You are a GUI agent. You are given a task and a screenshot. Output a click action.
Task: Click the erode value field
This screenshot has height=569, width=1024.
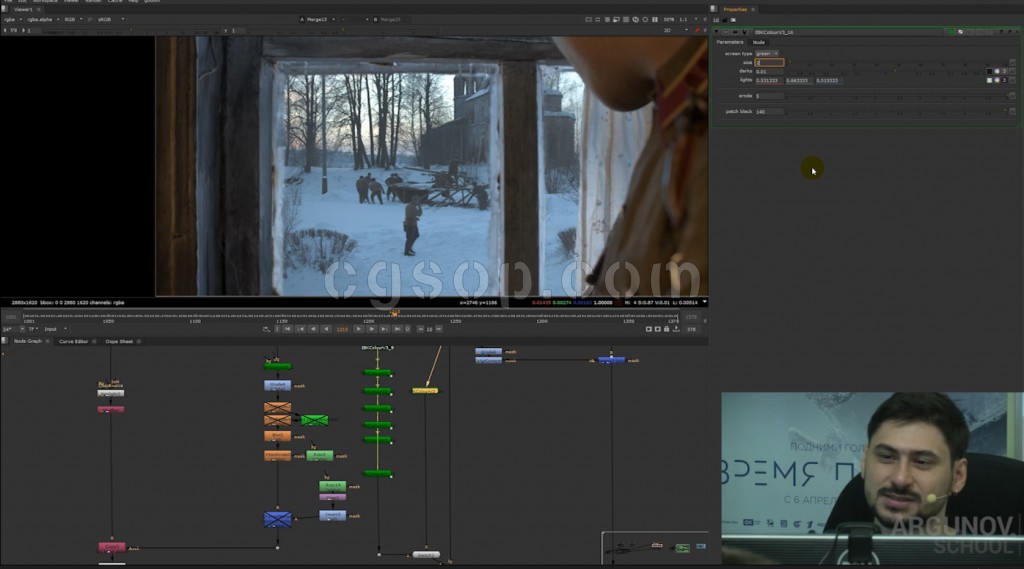(x=769, y=96)
